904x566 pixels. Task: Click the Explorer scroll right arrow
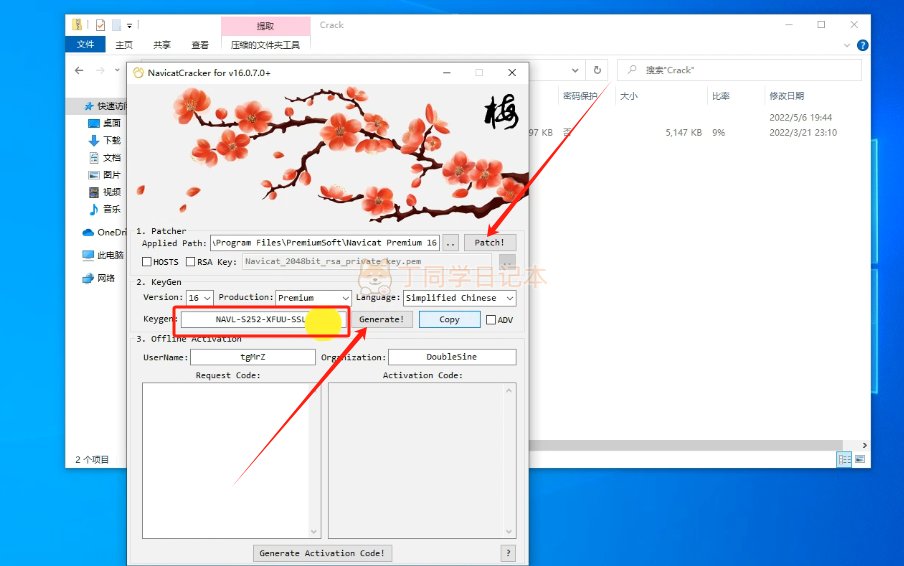coord(864,446)
